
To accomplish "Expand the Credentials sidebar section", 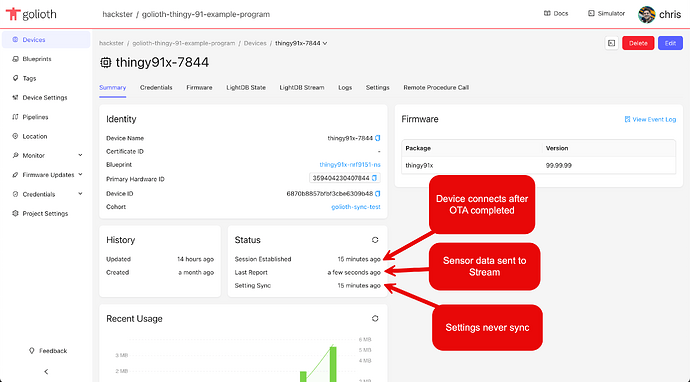I will tap(80, 194).
